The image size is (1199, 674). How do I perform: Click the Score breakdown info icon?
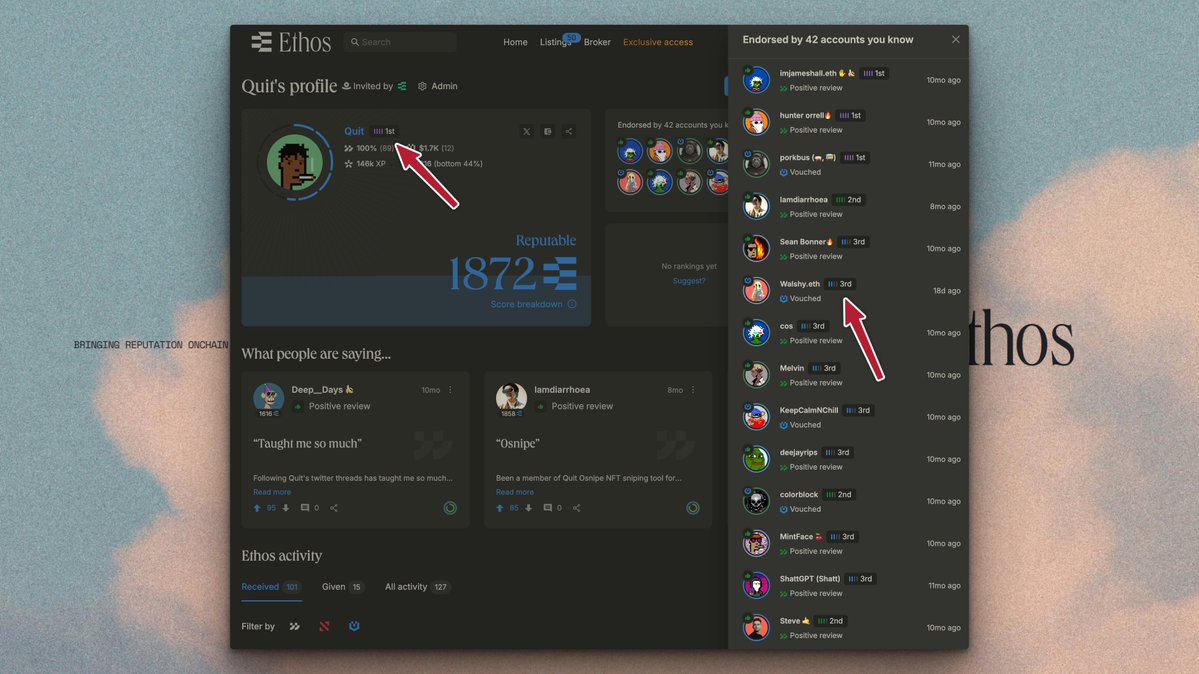572,304
